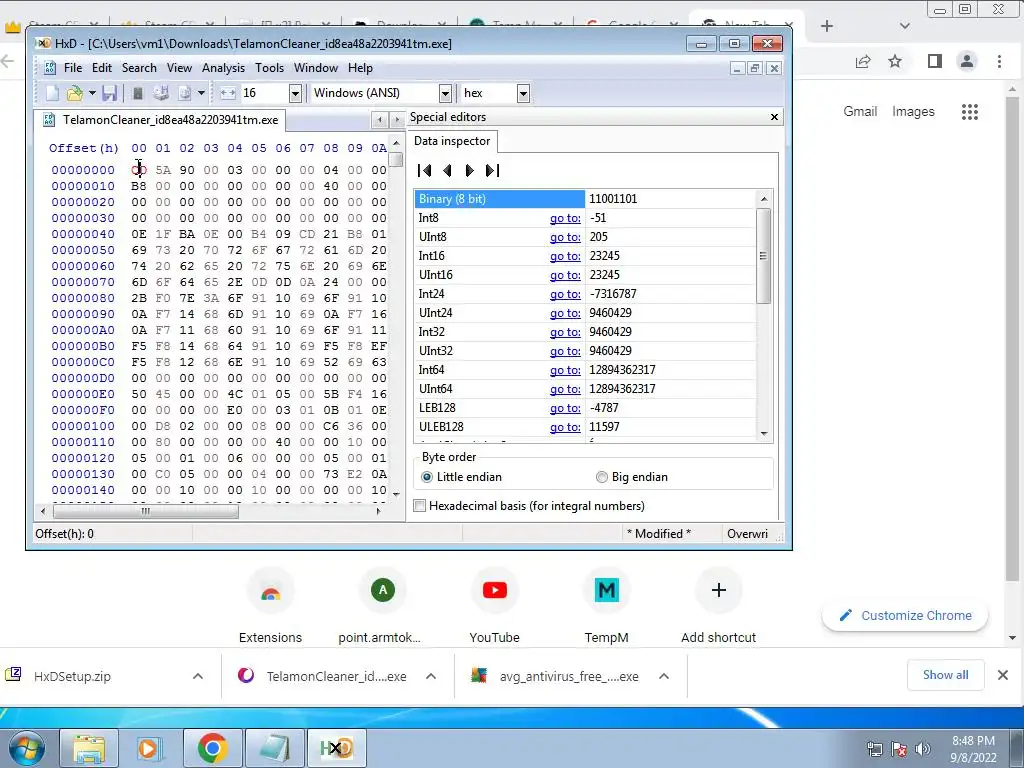Open bytes per row dropdown
The height and width of the screenshot is (768, 1024).
[x=295, y=93]
